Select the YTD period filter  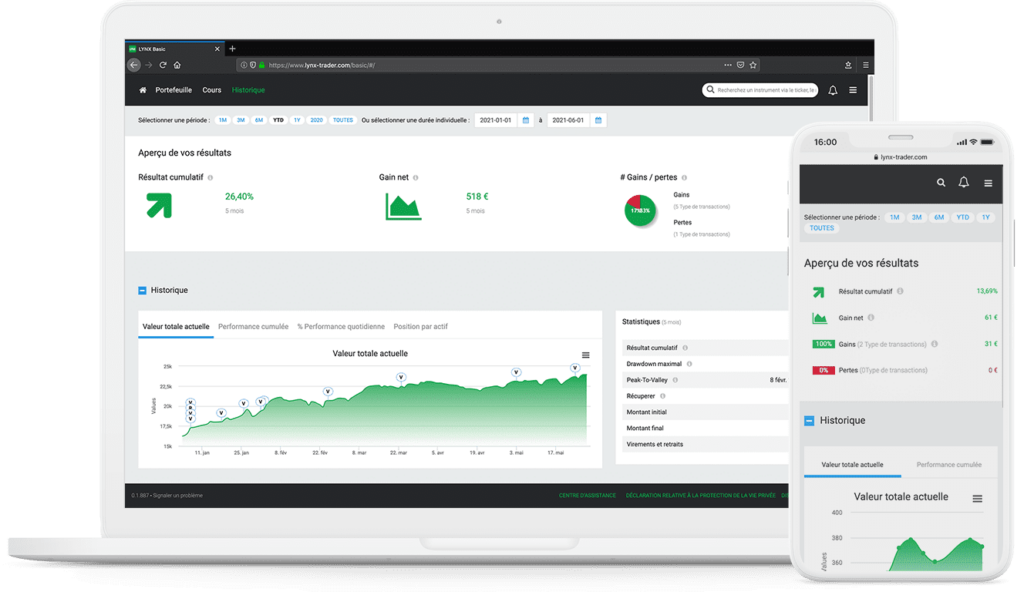pos(277,119)
